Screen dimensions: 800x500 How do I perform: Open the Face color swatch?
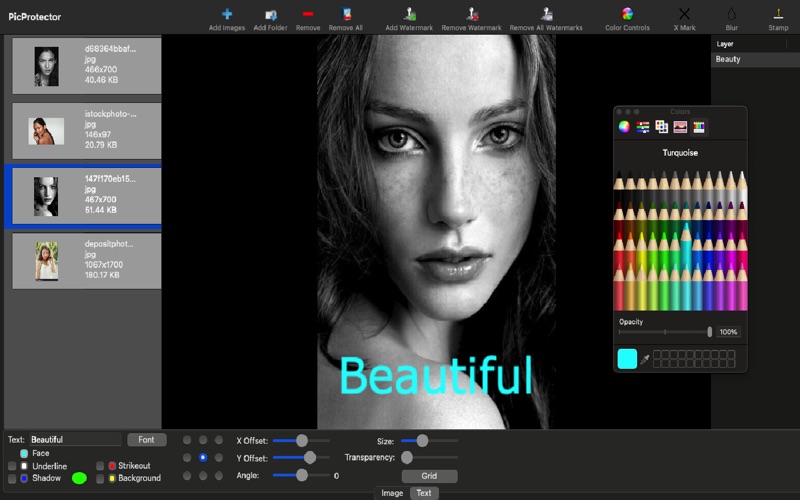click(24, 453)
